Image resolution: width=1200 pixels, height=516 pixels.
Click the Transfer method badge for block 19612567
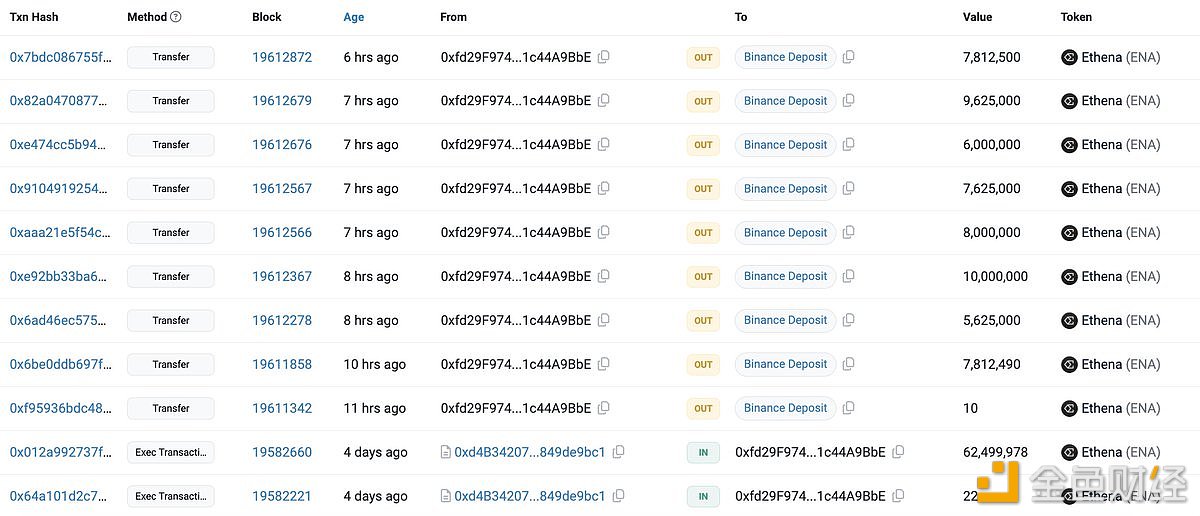click(171, 189)
